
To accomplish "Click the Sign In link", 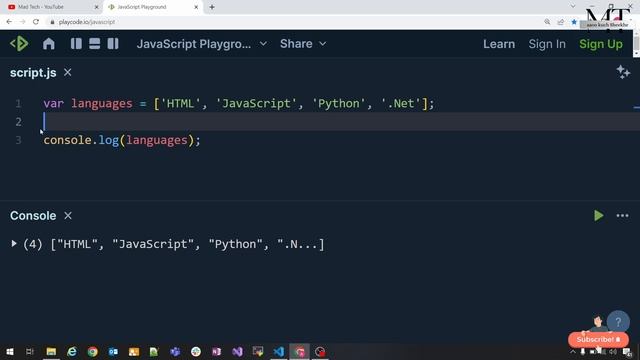I will 547,44.
